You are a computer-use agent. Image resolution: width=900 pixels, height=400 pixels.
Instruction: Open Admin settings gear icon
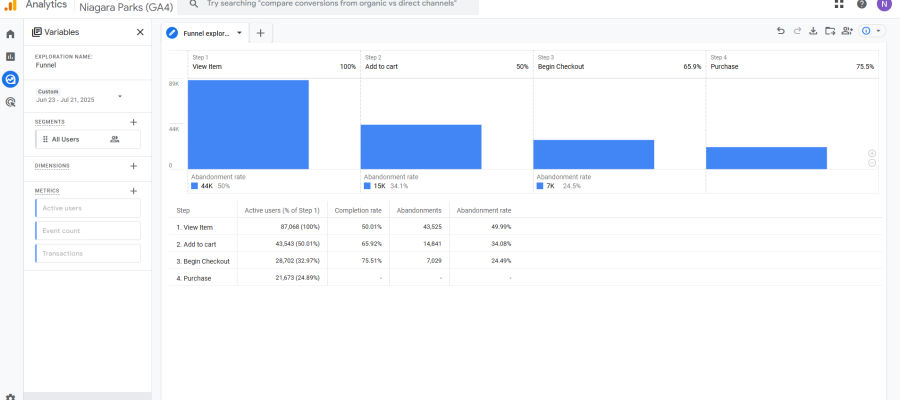coord(10,397)
